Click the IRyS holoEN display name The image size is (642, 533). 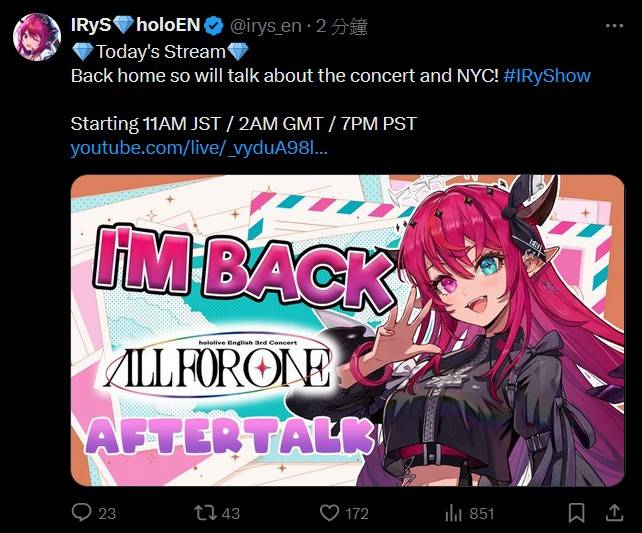136,25
